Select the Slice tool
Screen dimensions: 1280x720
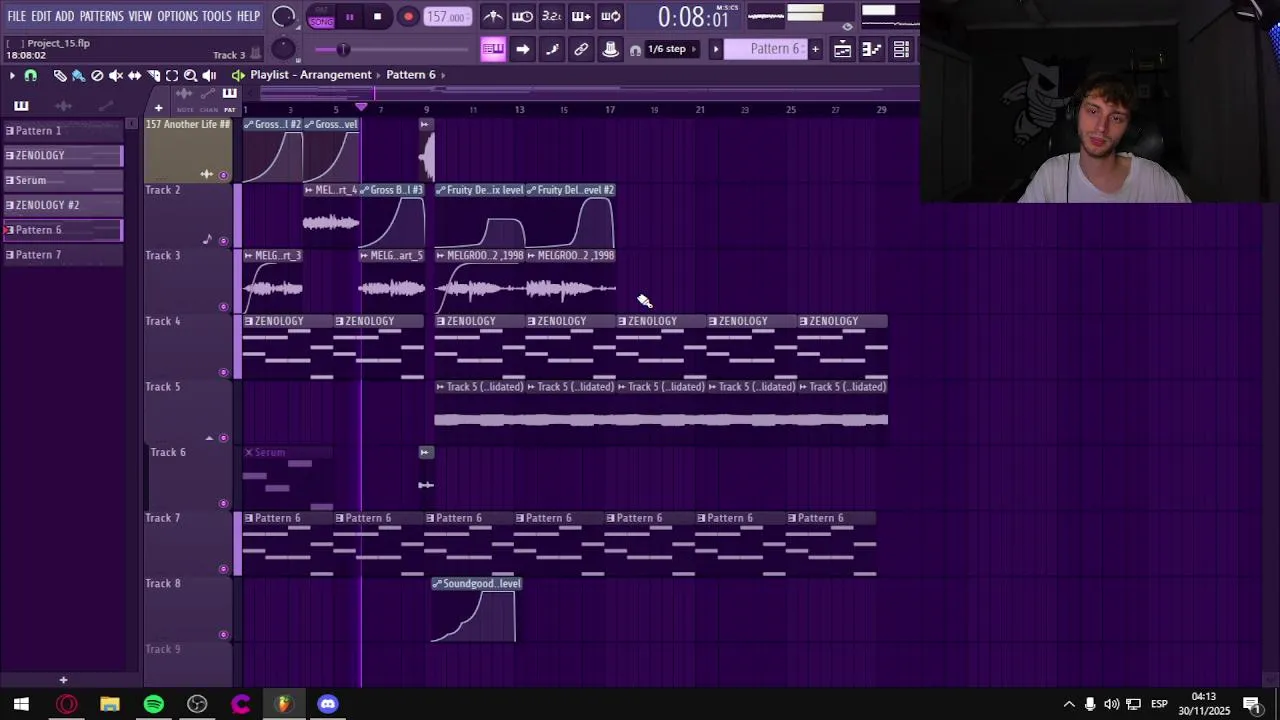153,75
